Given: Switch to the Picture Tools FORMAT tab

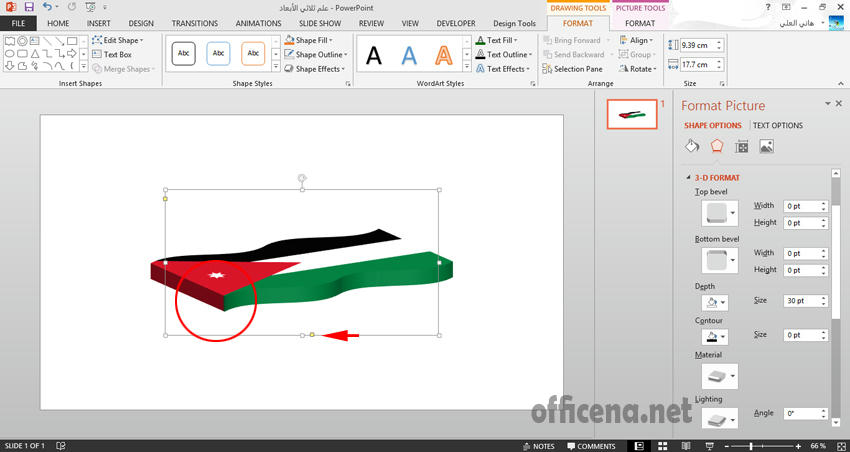Looking at the screenshot, I should (x=640, y=23).
